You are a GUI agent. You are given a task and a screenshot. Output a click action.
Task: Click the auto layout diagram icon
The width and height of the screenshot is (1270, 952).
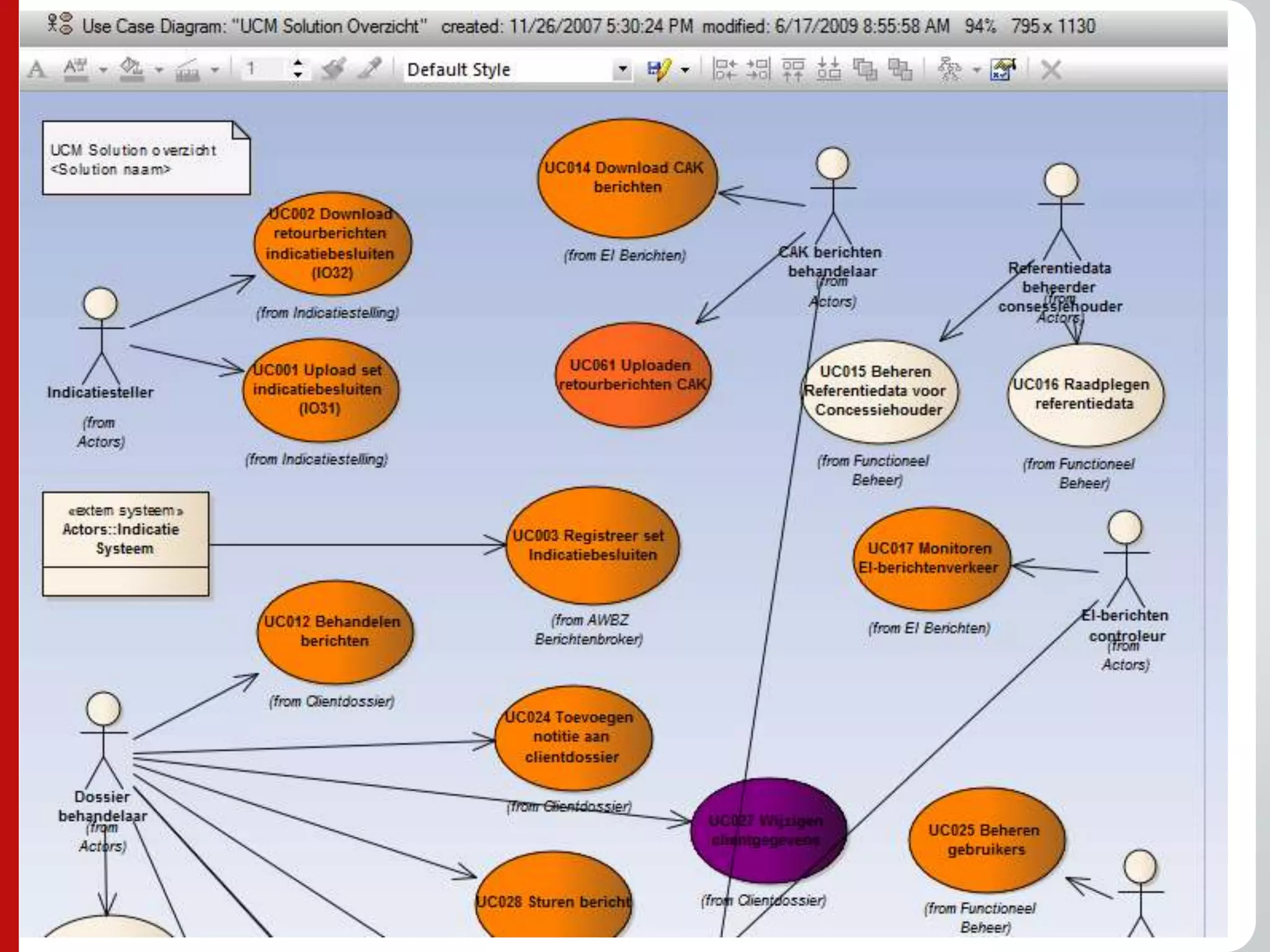pyautogui.click(x=949, y=69)
